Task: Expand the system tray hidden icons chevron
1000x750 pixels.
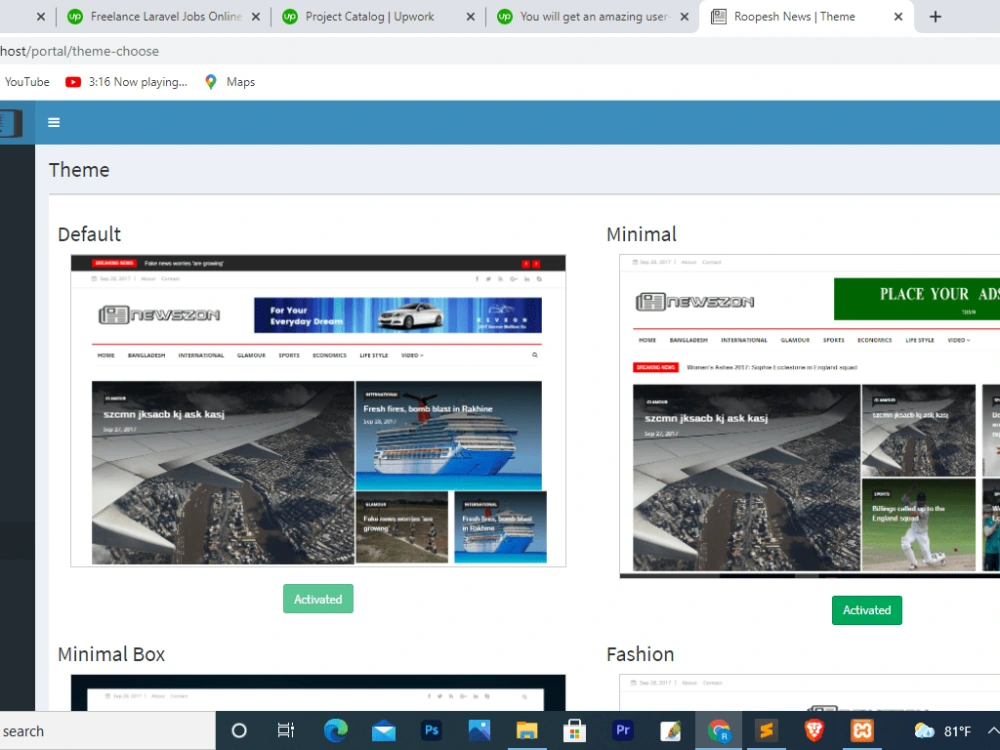Action: (992, 731)
